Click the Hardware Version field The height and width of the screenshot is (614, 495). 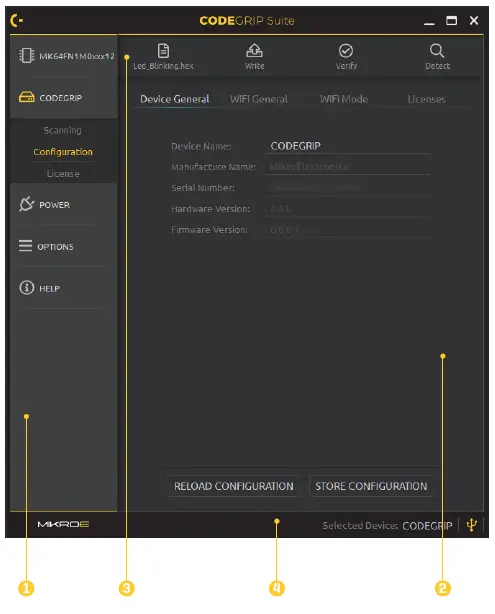click(348, 209)
